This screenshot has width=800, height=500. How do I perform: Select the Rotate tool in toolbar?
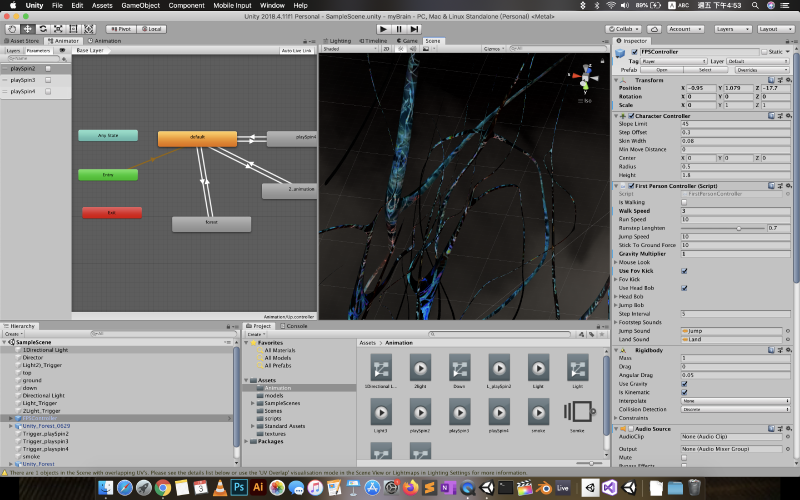[x=41, y=29]
